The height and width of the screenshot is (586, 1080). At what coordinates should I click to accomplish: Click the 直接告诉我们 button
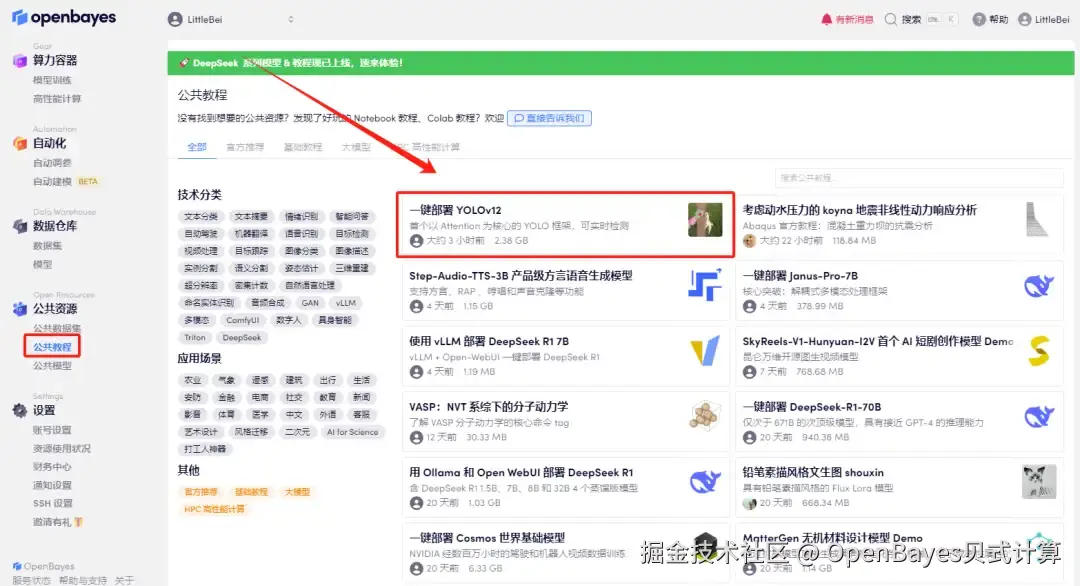coord(549,118)
